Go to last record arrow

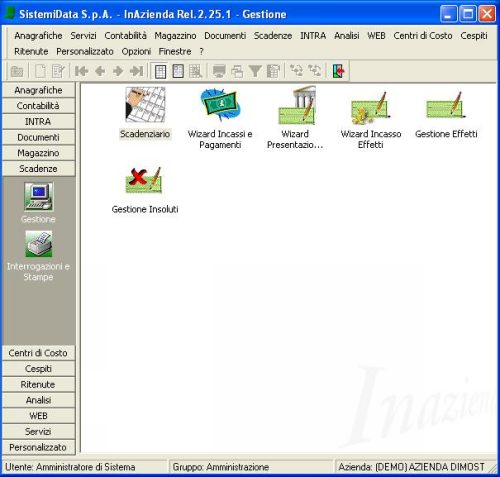pyautogui.click(x=136, y=71)
